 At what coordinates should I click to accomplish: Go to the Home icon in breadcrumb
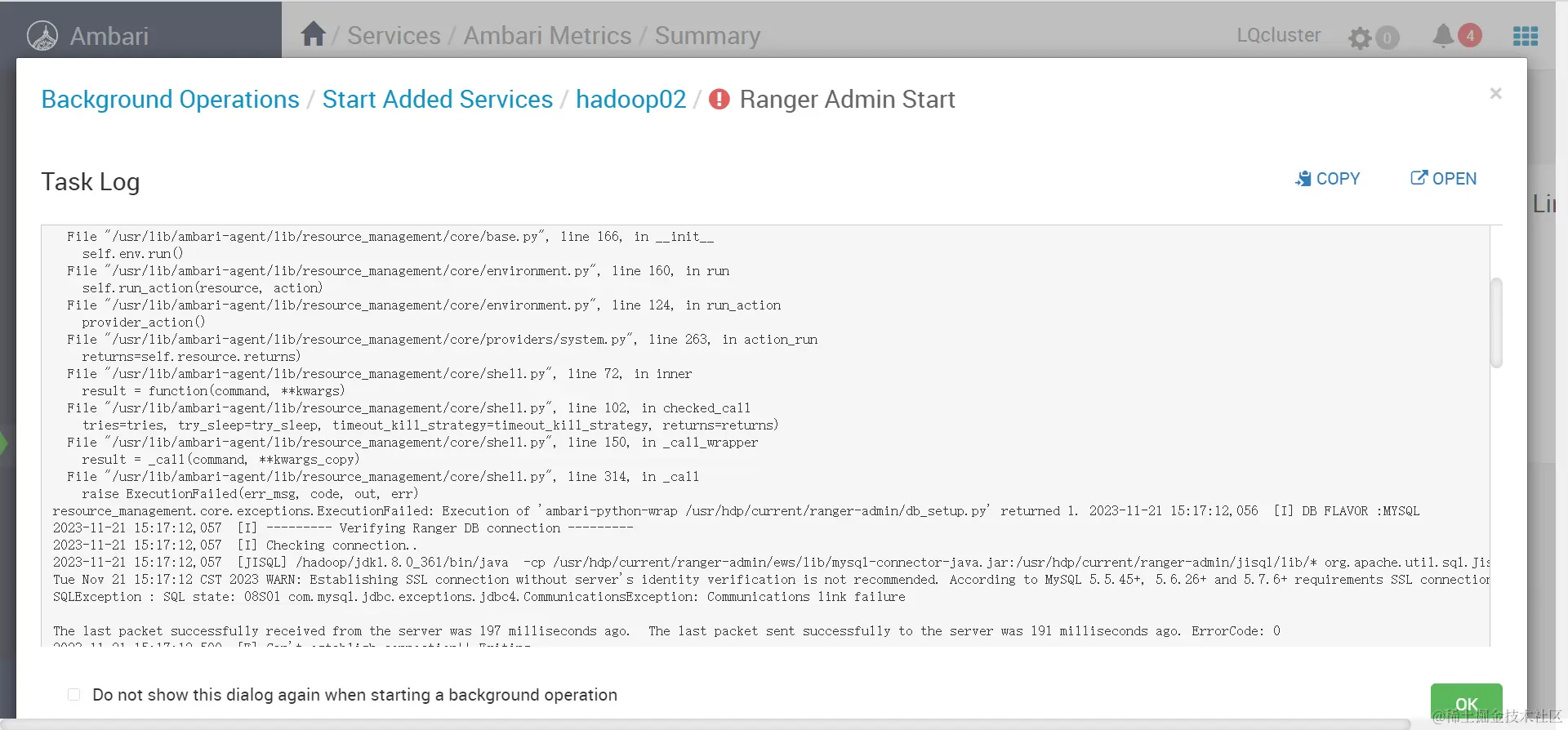click(313, 34)
